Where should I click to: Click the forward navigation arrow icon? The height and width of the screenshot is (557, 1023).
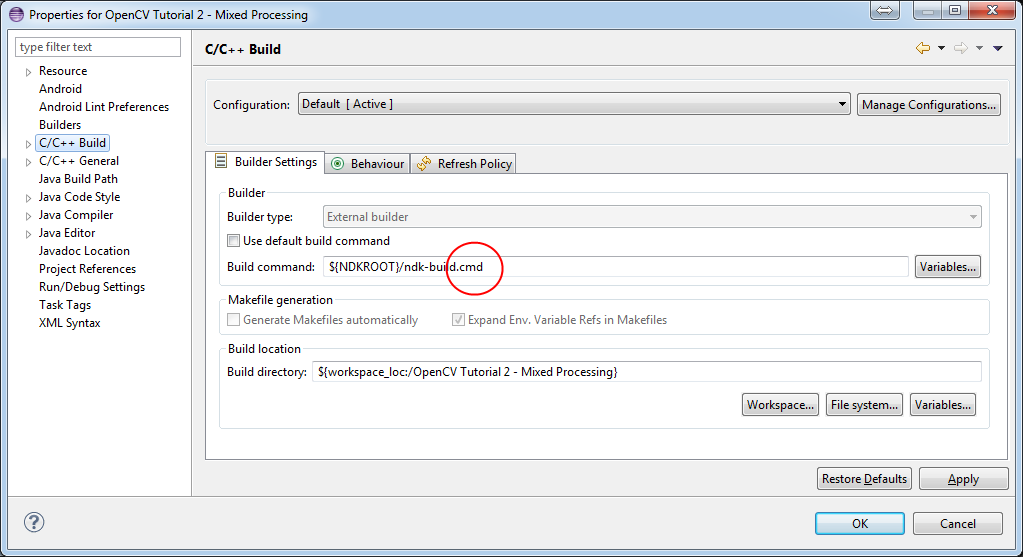coord(960,49)
